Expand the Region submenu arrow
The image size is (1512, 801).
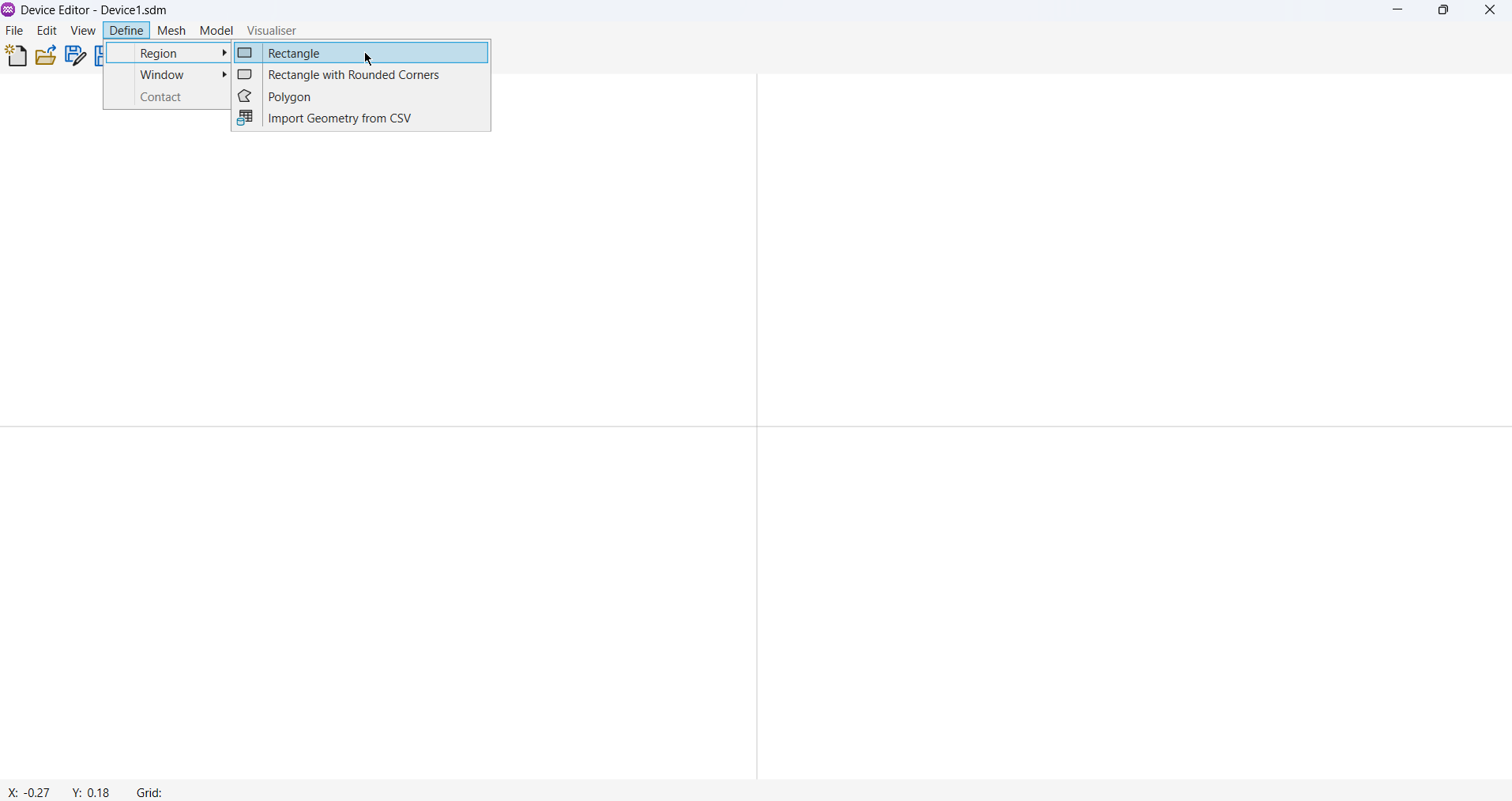224,54
